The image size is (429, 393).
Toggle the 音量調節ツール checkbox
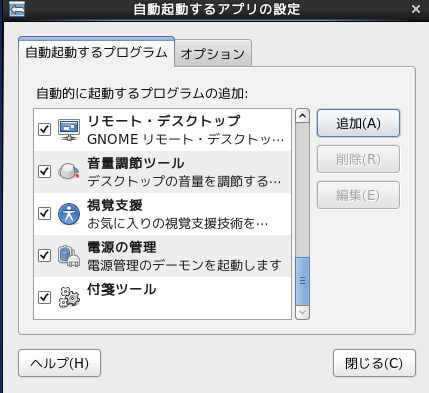pos(44,171)
